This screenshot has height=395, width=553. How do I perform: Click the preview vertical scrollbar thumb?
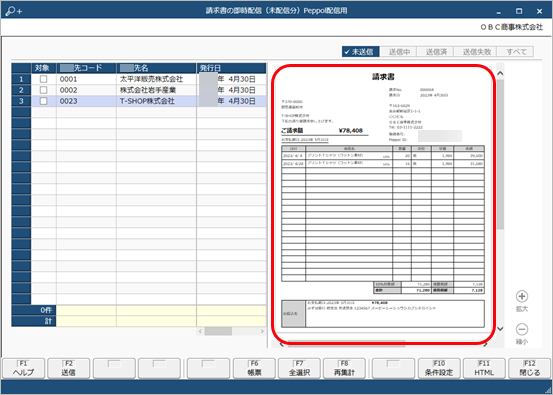pos(500,154)
